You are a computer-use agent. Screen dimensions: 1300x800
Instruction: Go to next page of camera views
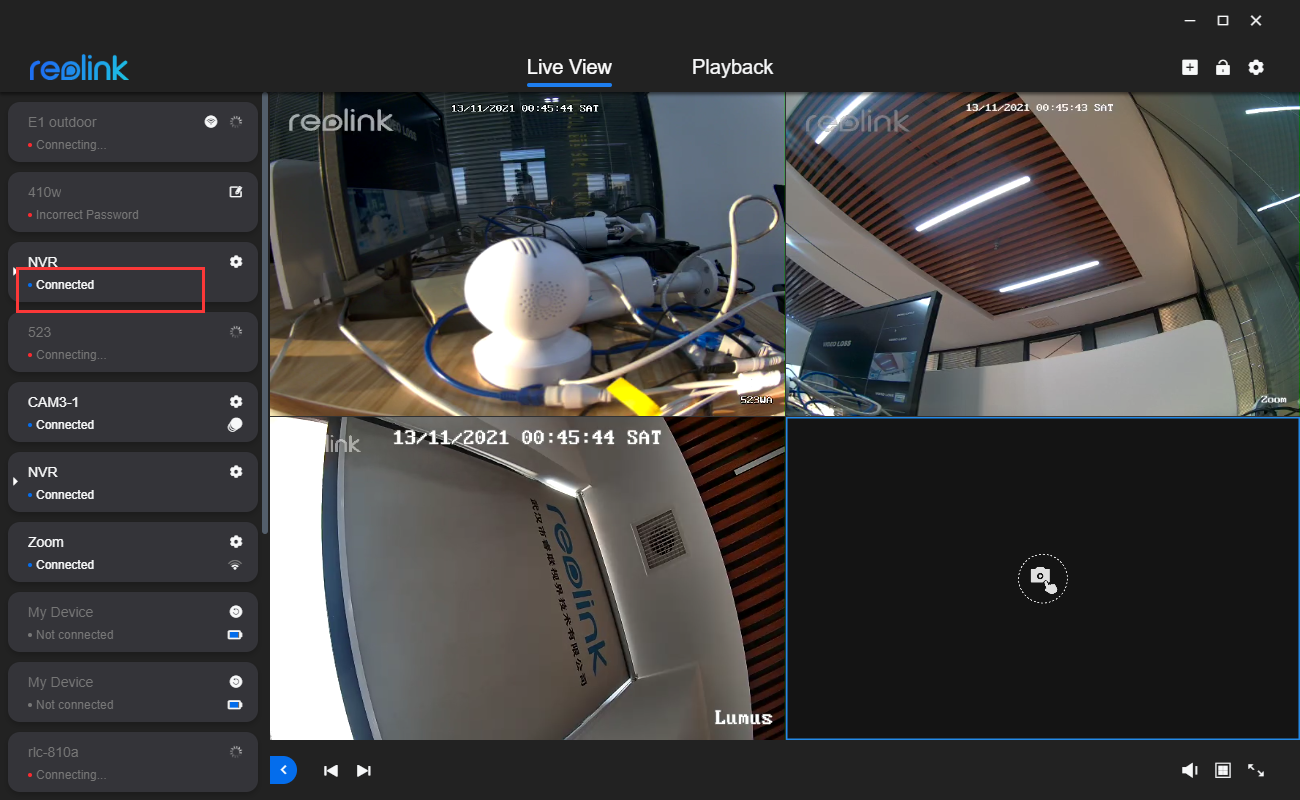pyautogui.click(x=364, y=770)
